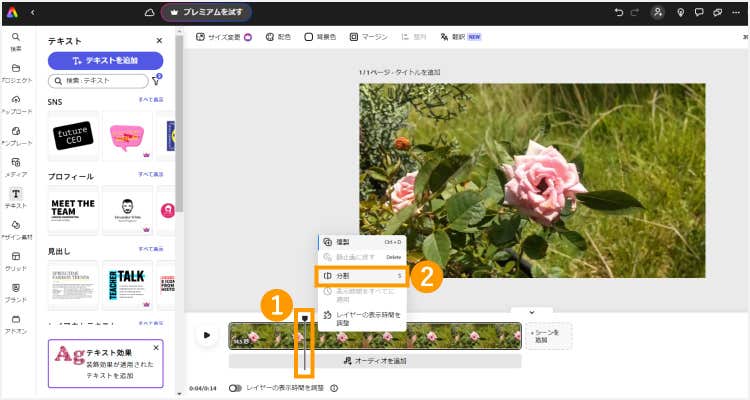Open the グリッド sidebar item
750x400 pixels.
point(16,261)
